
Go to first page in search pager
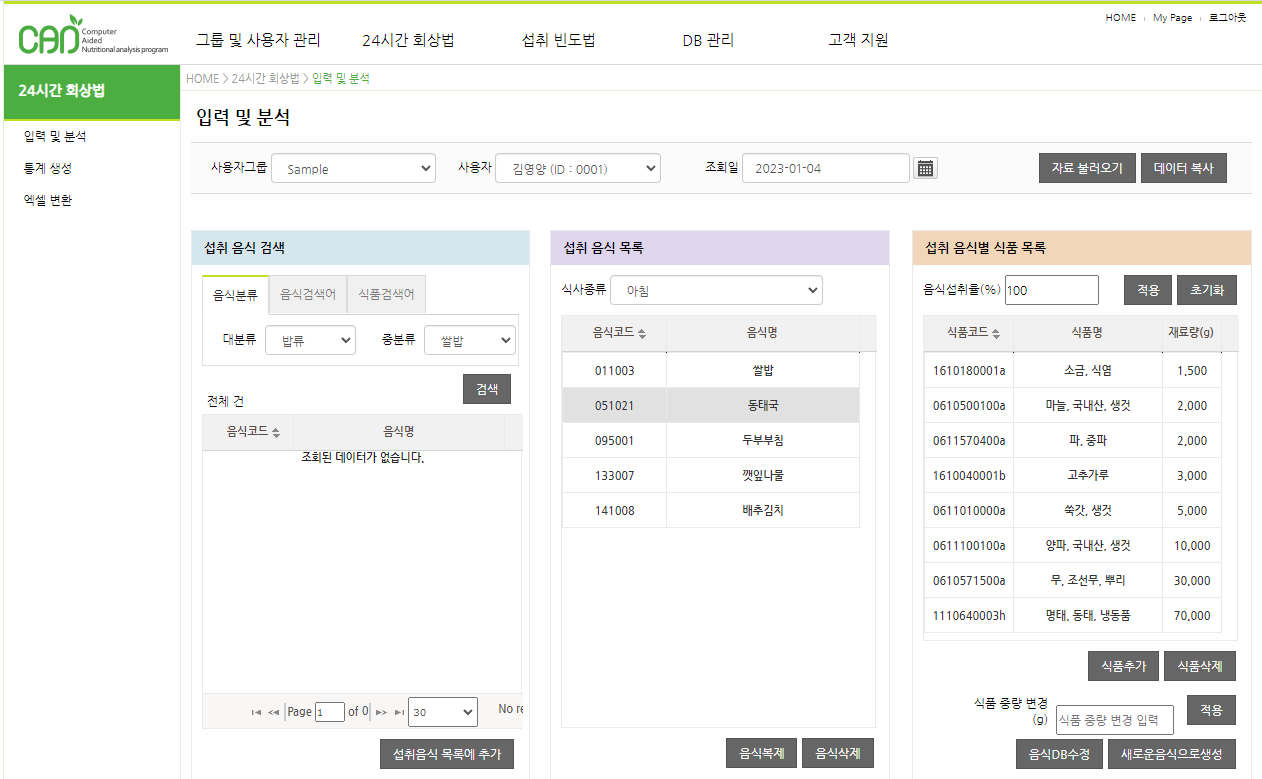click(257, 712)
